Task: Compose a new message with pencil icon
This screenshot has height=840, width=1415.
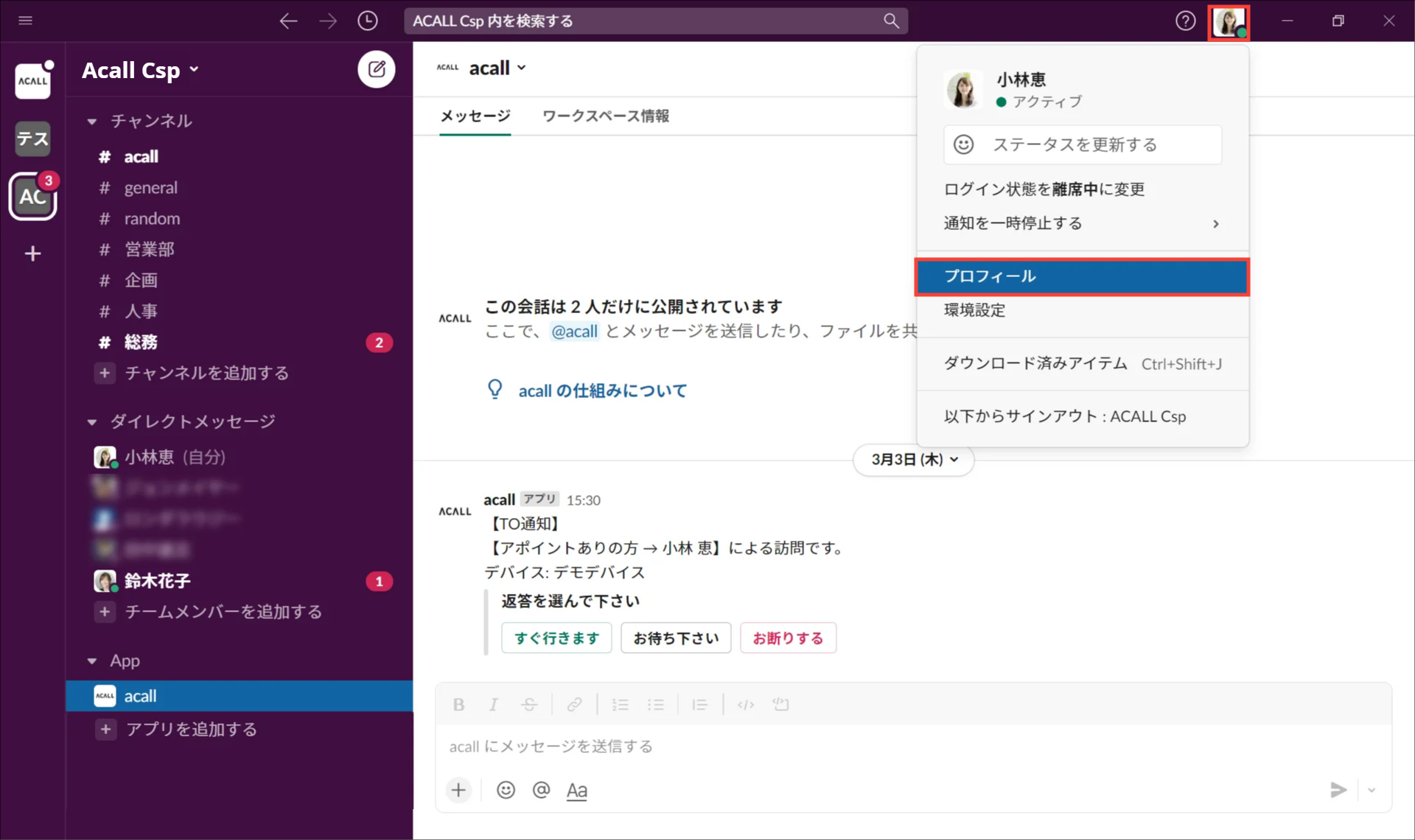Action: pyautogui.click(x=377, y=69)
